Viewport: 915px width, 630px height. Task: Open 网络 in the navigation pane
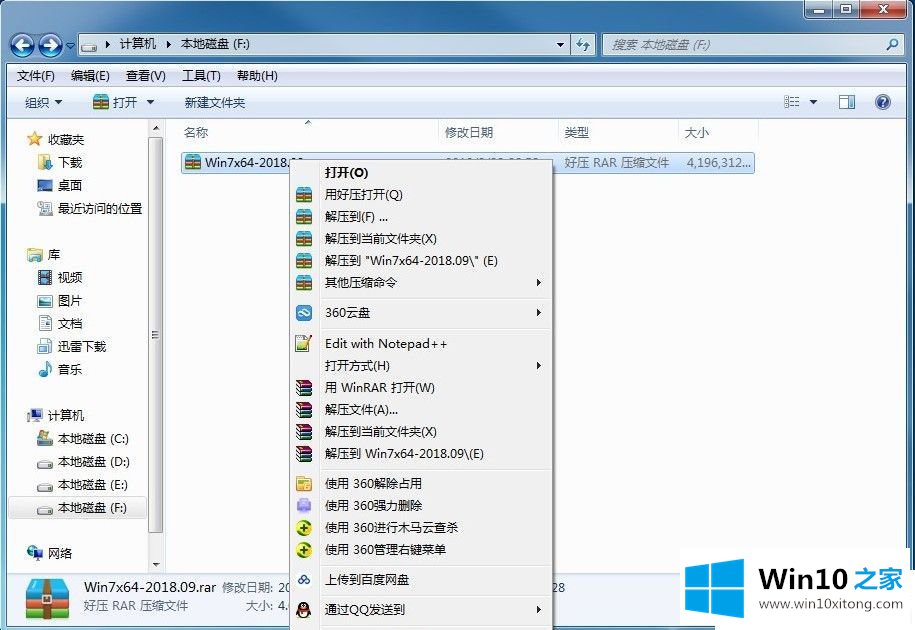click(x=50, y=553)
